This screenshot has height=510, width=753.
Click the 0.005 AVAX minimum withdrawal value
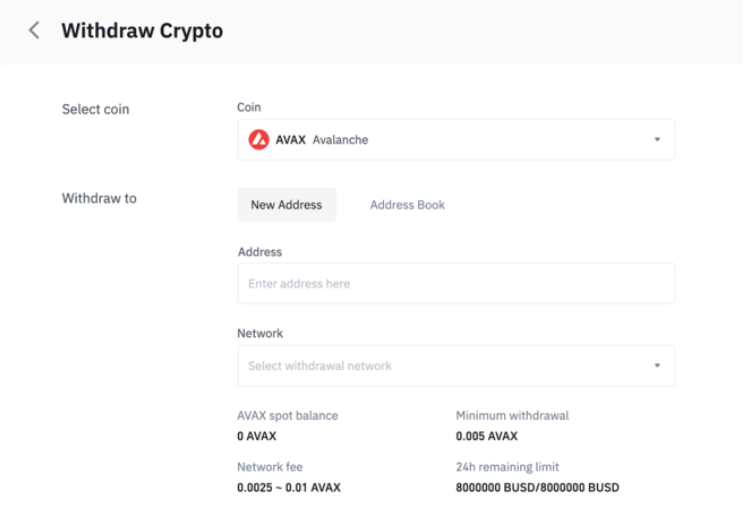pyautogui.click(x=487, y=436)
